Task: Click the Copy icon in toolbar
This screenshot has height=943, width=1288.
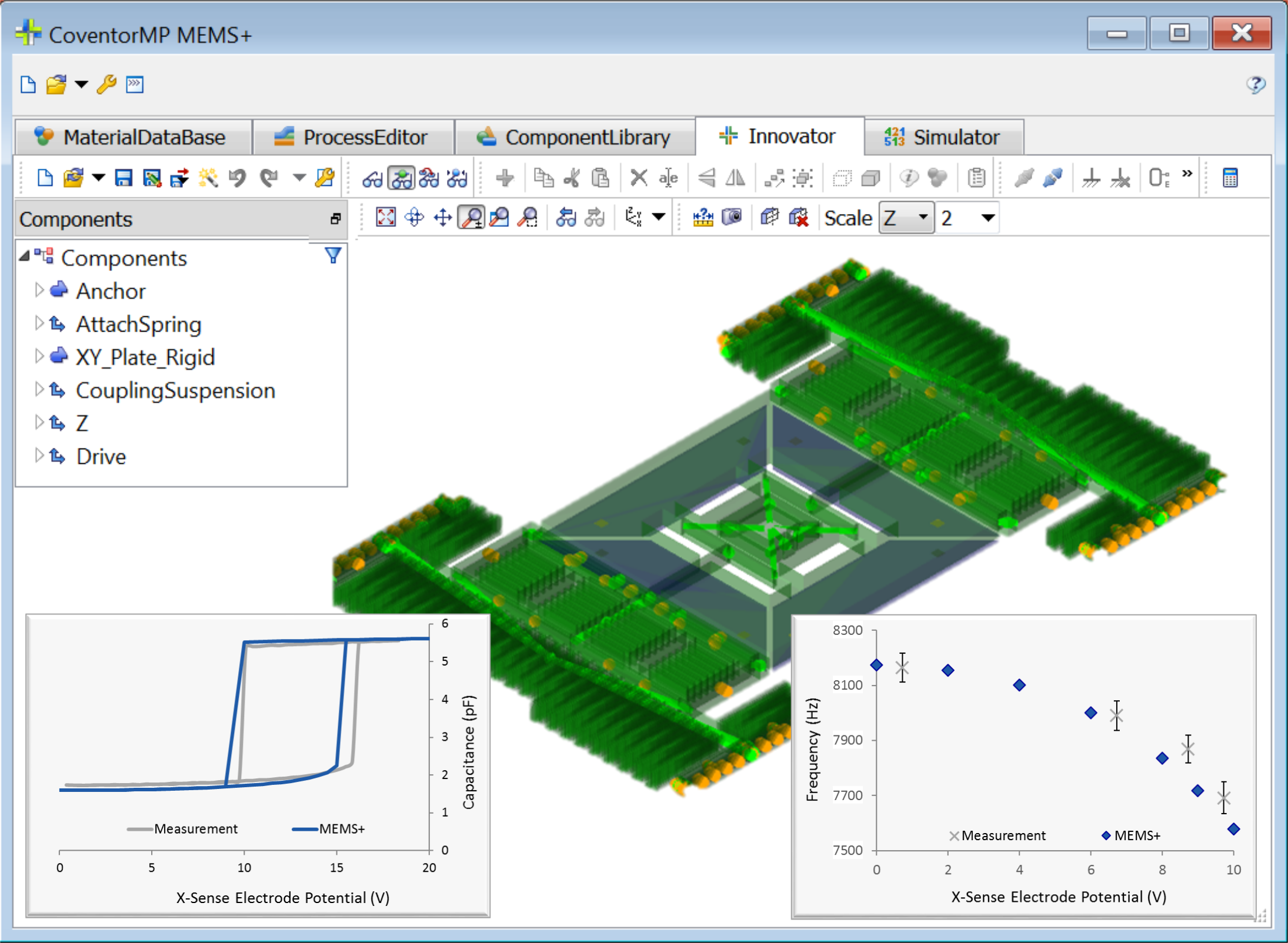Action: tap(543, 178)
